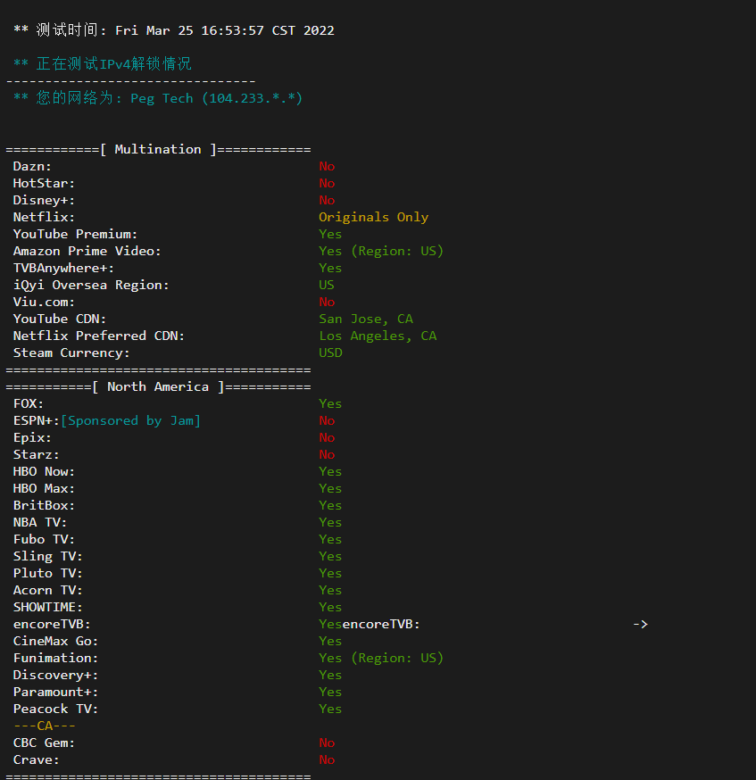Image resolution: width=756 pixels, height=780 pixels.
Task: Click the 'Los Angeles, CA' Netflix CDN value
Action: [377, 336]
